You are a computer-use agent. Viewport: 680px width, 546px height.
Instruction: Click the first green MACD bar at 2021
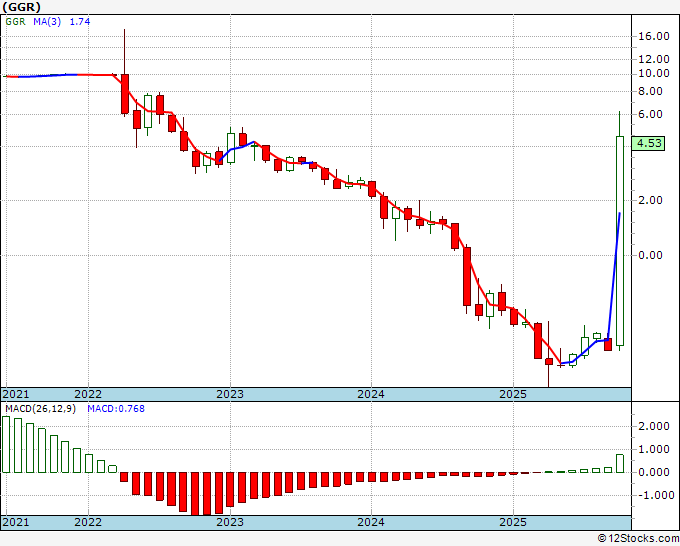(6, 445)
